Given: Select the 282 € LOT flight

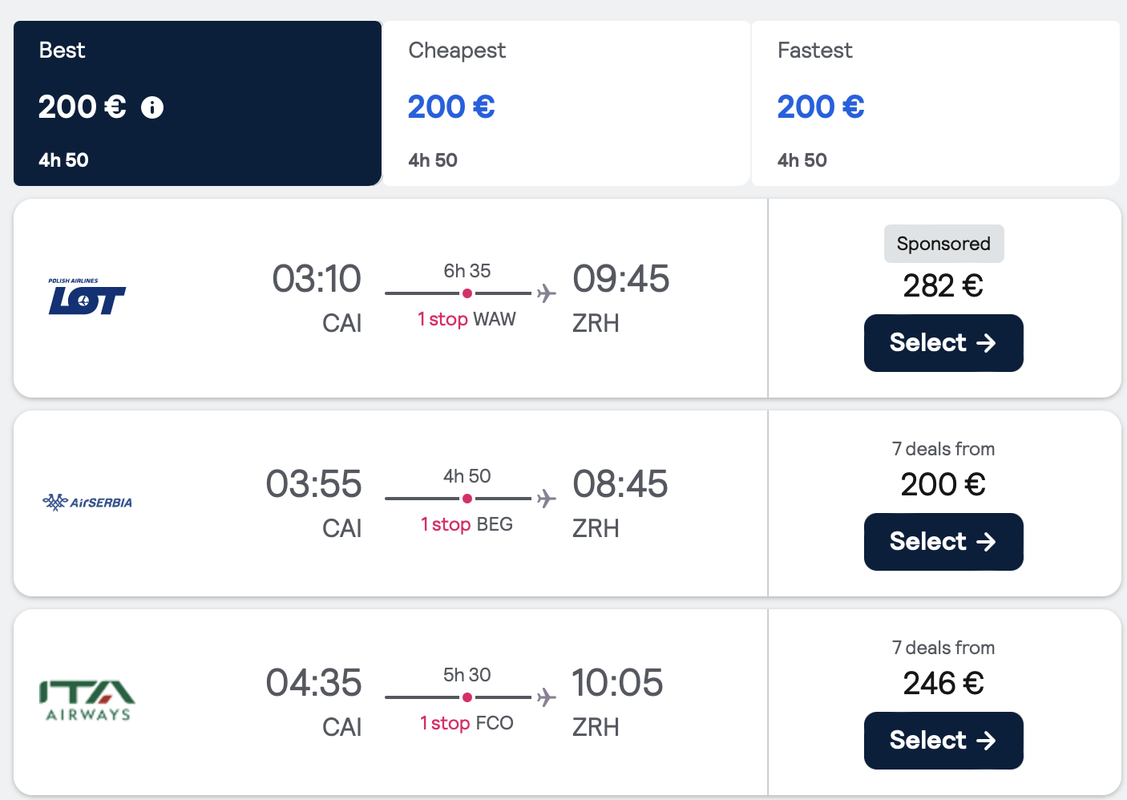Looking at the screenshot, I should [x=943, y=343].
